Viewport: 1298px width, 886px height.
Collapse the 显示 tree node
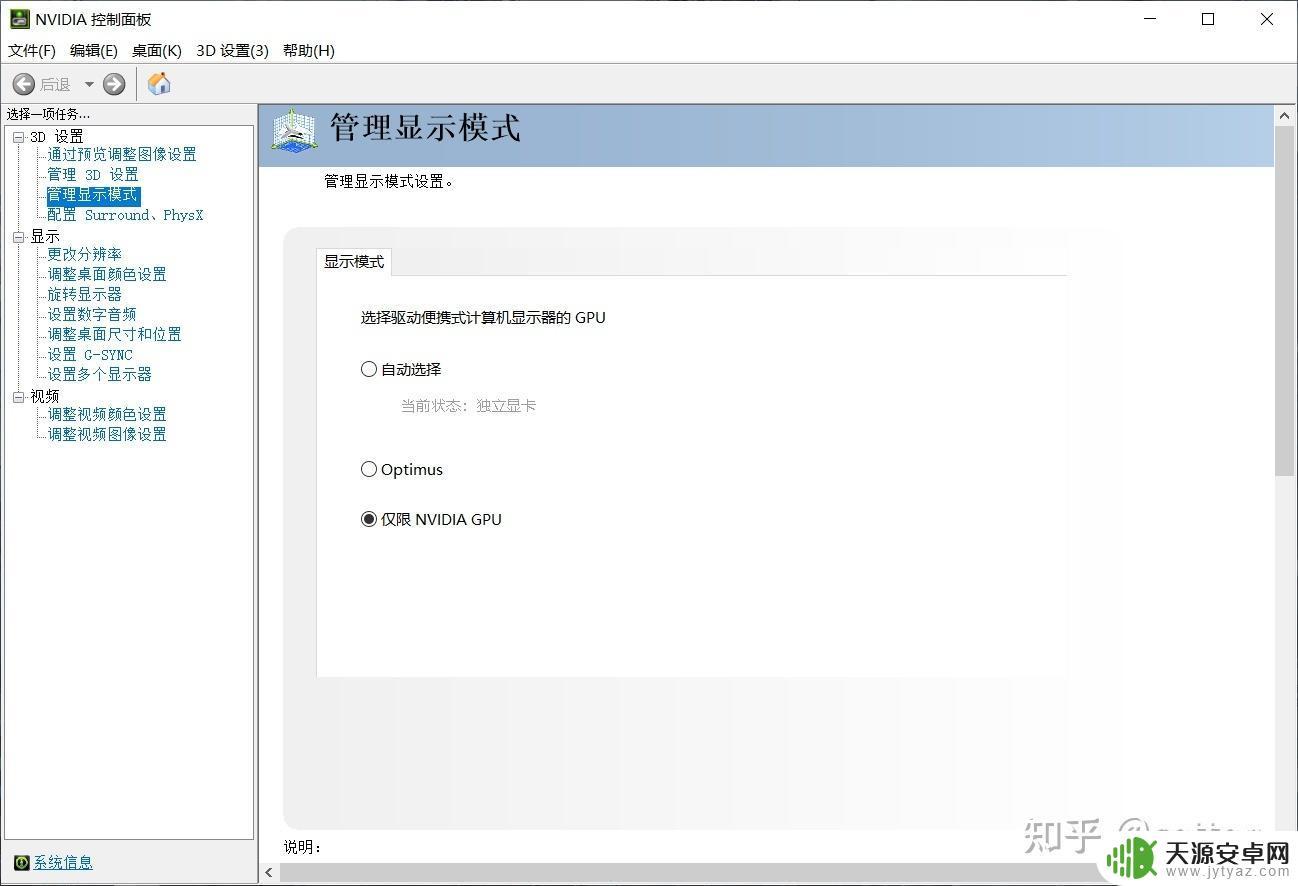pyautogui.click(x=18, y=236)
